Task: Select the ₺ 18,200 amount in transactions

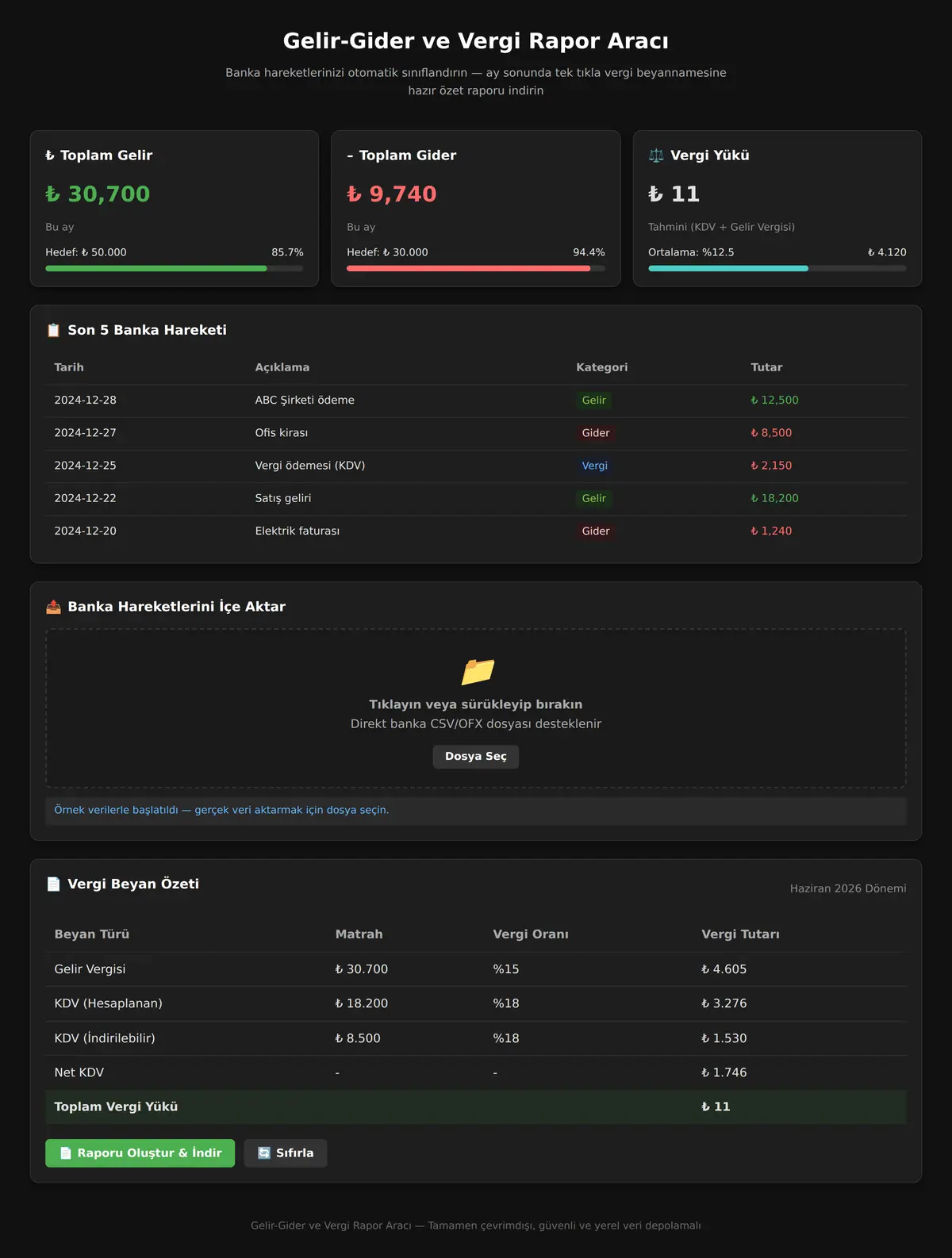Action: click(x=775, y=498)
